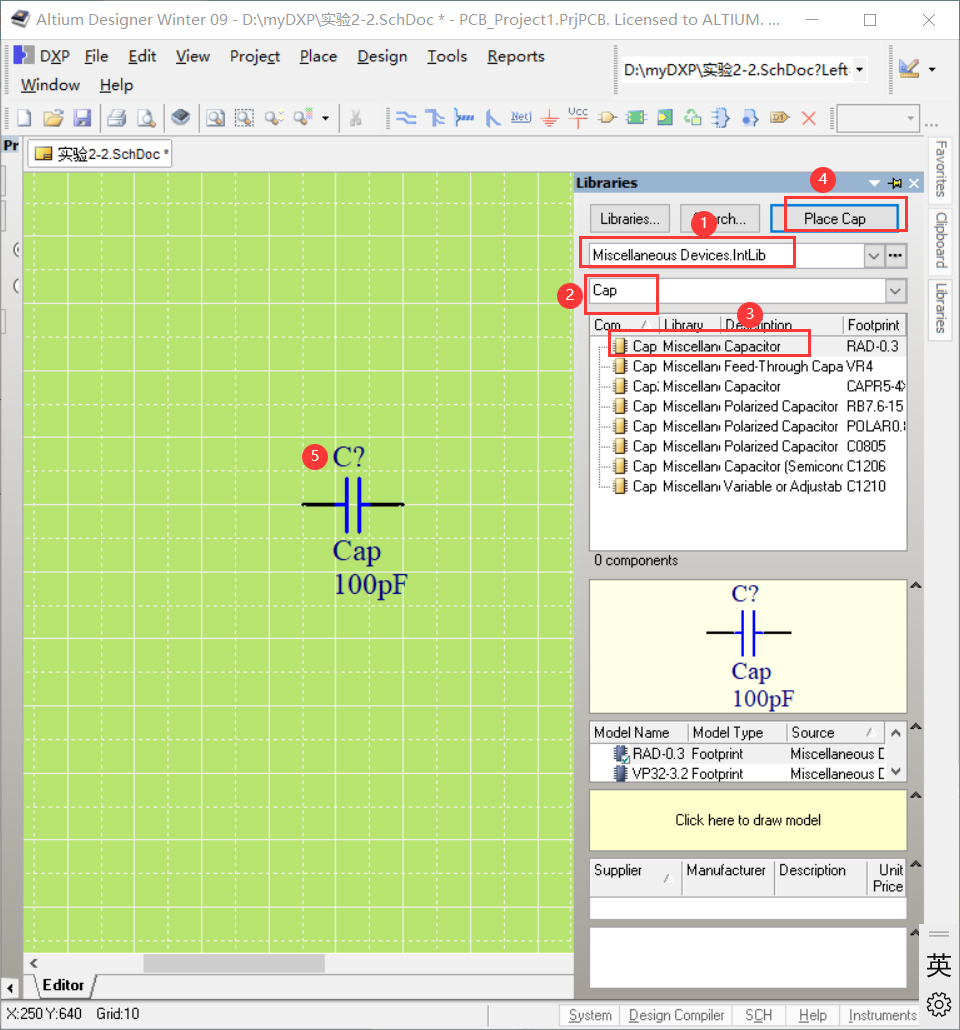Place a Harness Connector
This screenshot has height=1030, width=960.
tap(721, 118)
